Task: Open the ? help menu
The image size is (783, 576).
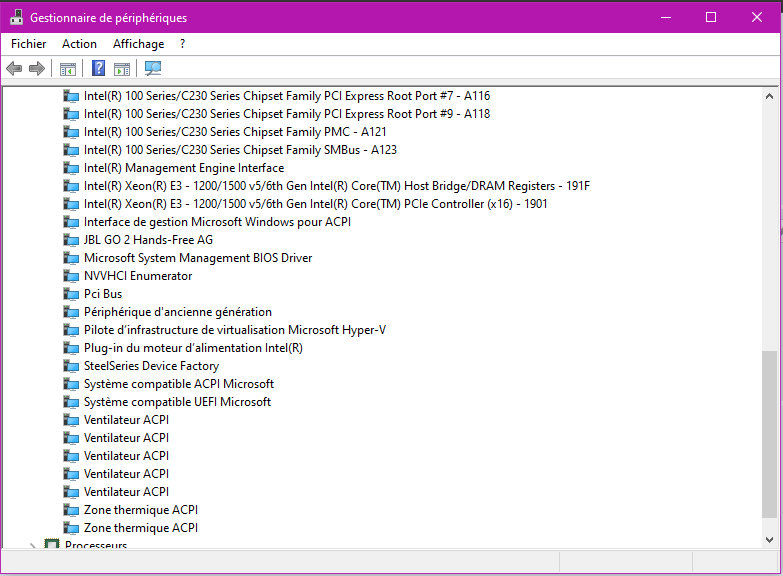Action: [183, 44]
